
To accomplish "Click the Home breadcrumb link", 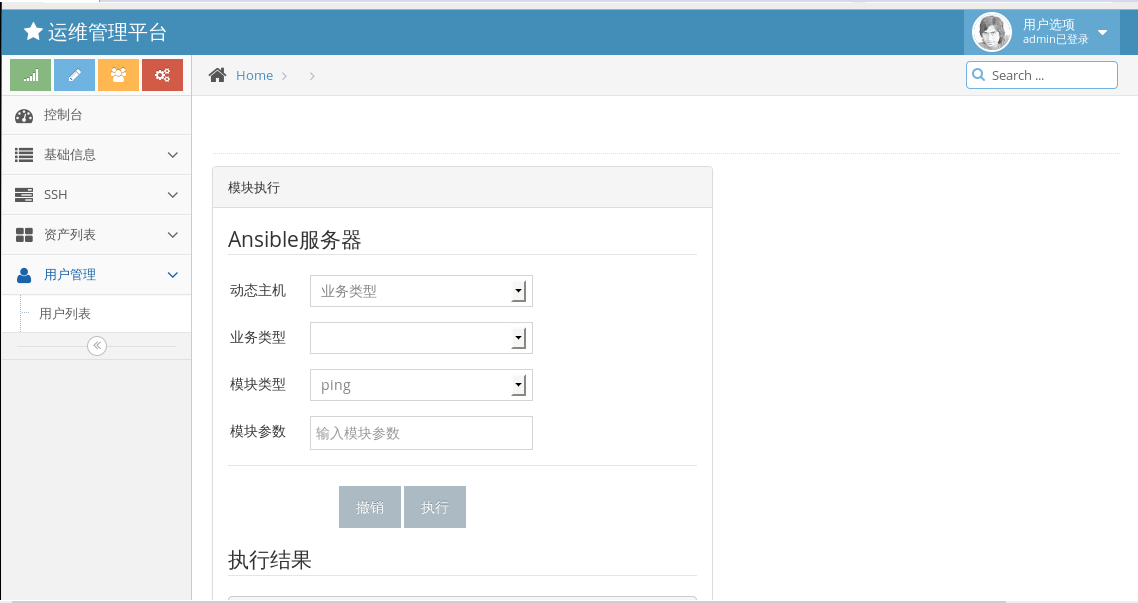I will pyautogui.click(x=254, y=75).
